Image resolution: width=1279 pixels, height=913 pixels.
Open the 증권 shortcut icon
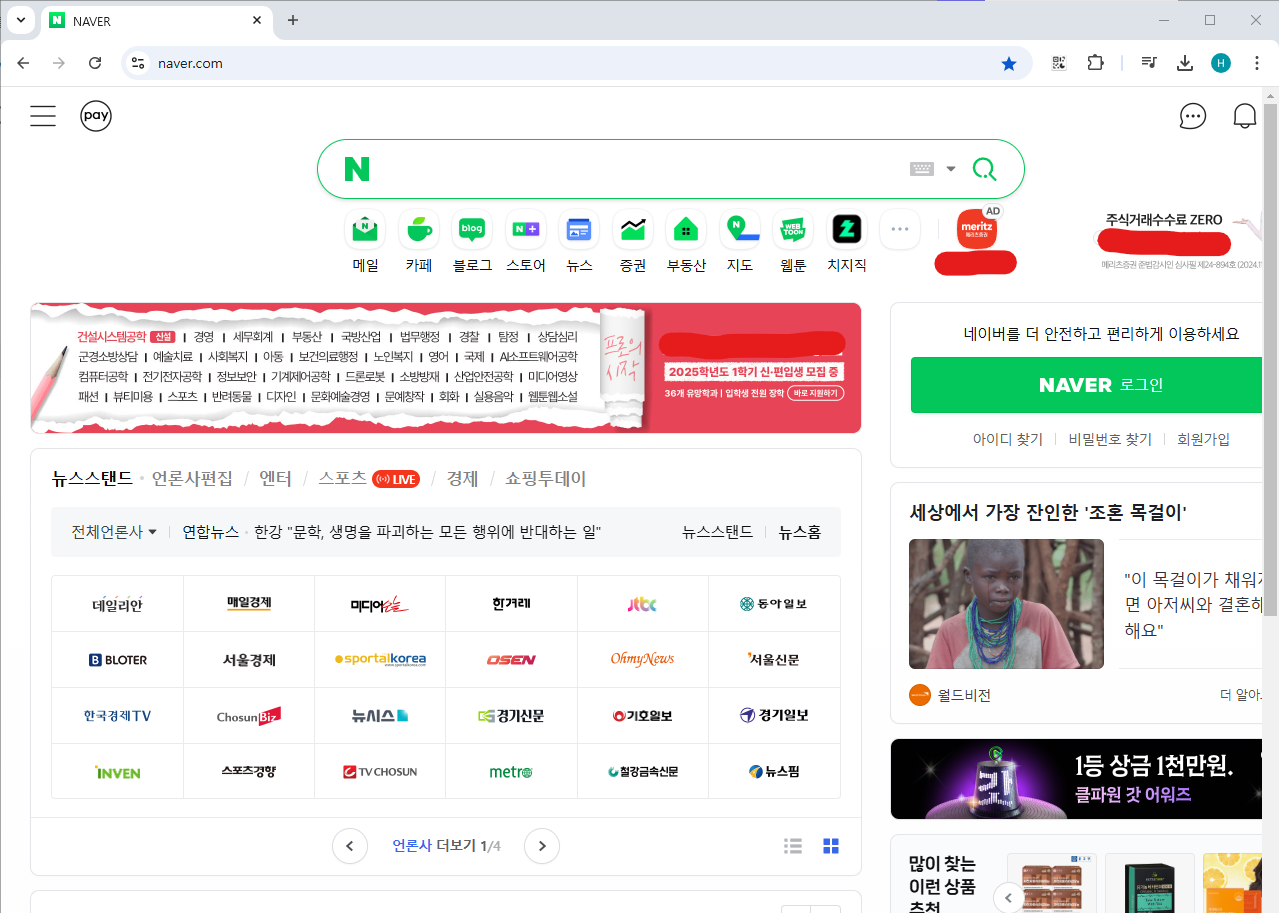[x=633, y=230]
